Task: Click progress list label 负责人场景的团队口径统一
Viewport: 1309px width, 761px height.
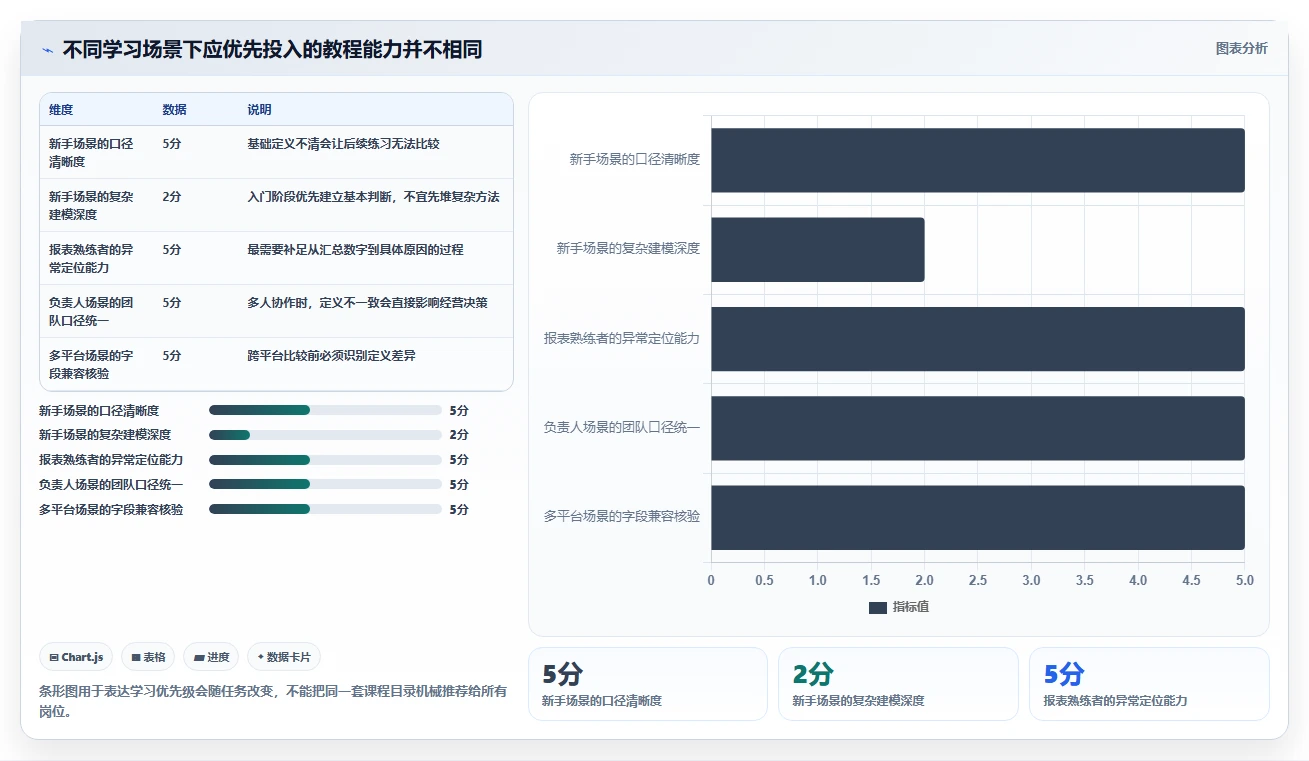Action: pyautogui.click(x=111, y=484)
